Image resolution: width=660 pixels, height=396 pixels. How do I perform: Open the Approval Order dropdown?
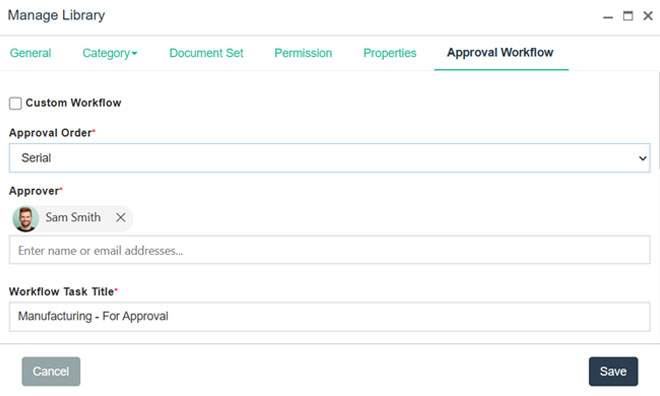click(x=330, y=158)
